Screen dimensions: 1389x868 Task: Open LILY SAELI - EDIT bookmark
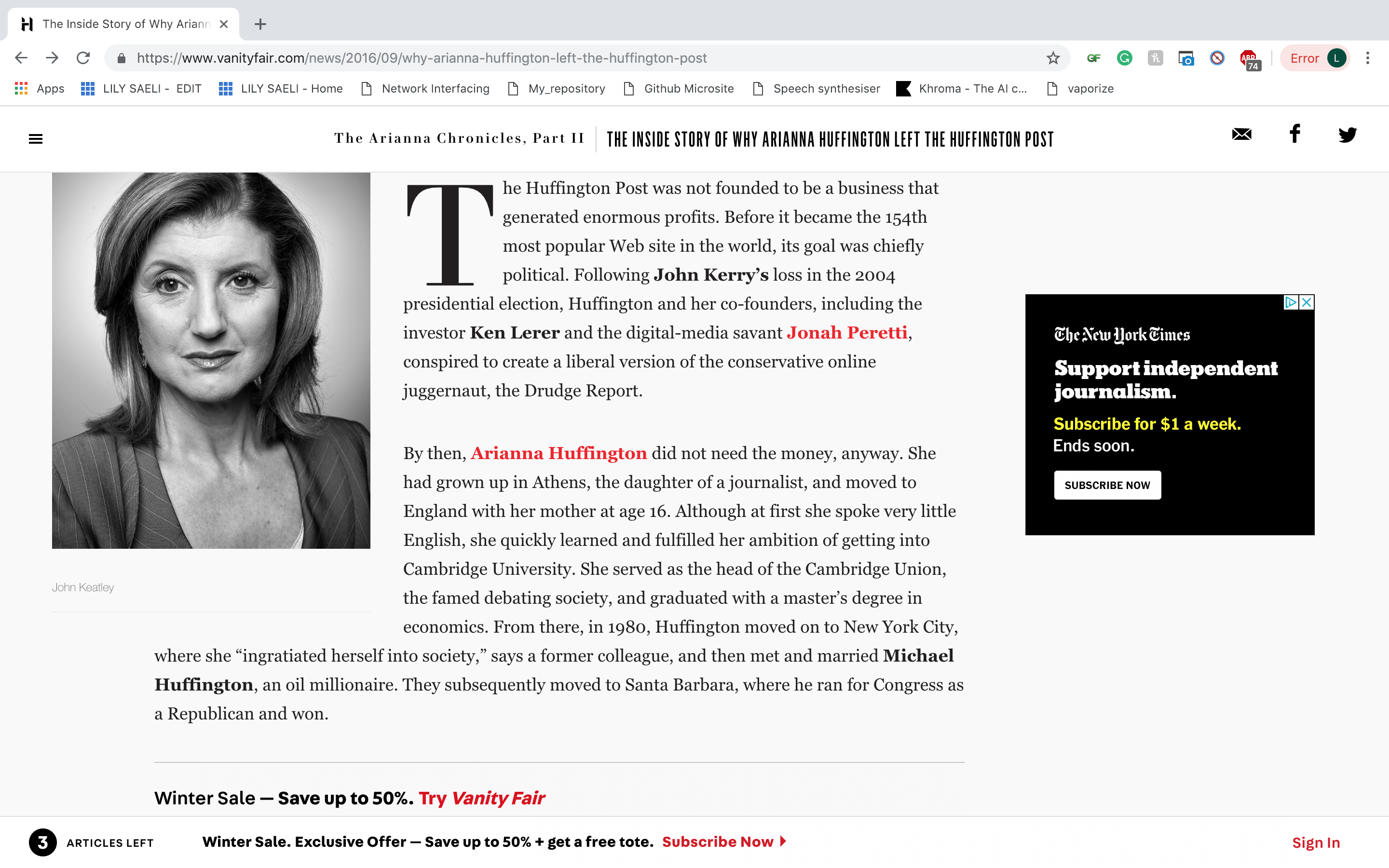click(x=141, y=88)
